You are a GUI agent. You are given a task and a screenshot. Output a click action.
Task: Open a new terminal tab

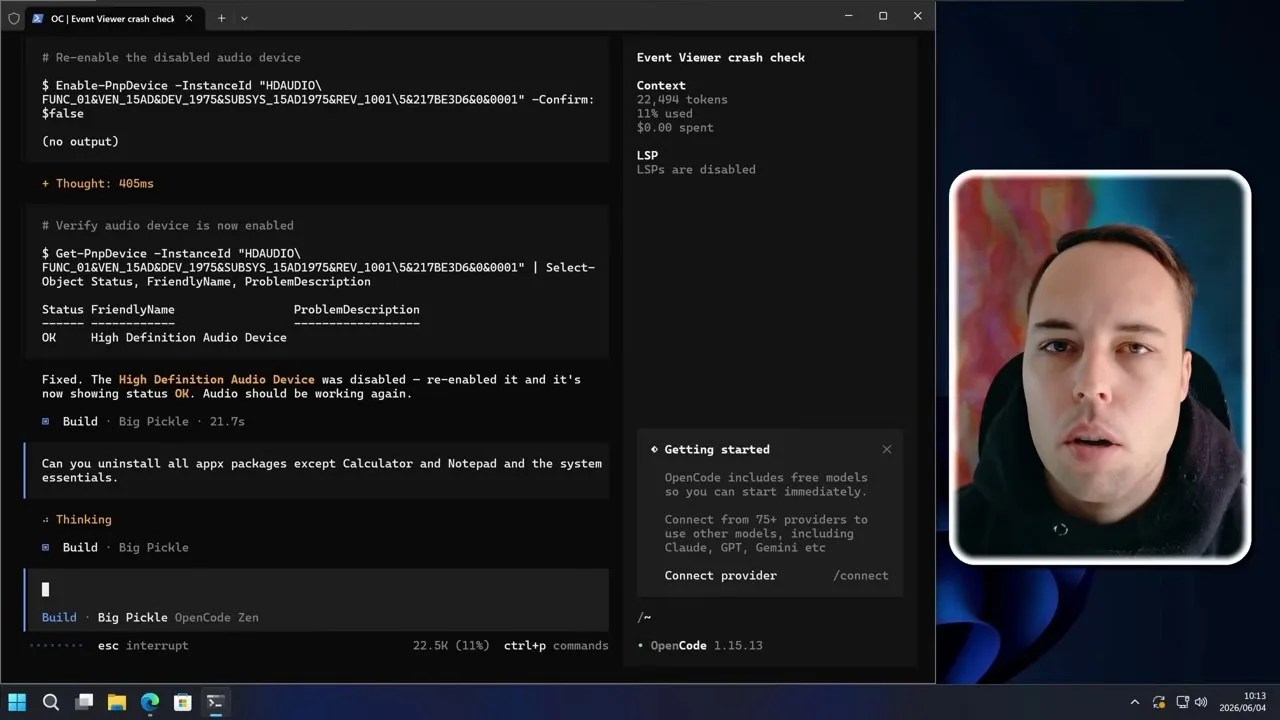pos(221,18)
